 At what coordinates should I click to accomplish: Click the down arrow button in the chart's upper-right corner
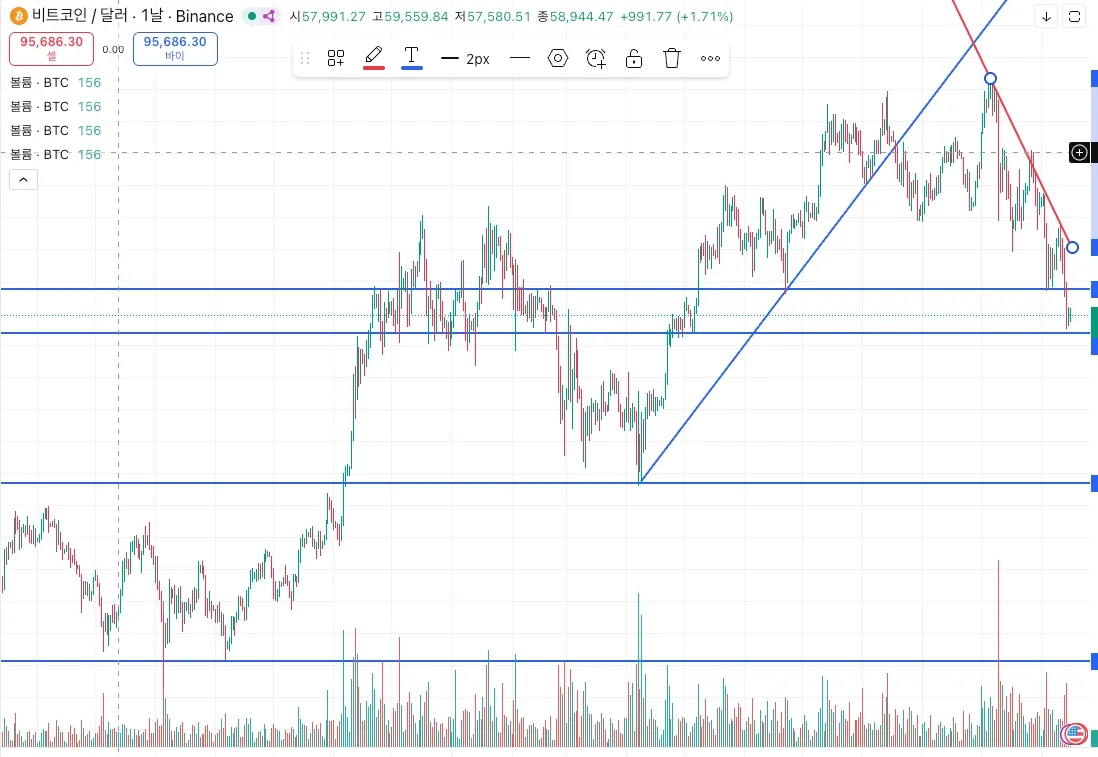coord(1046,16)
